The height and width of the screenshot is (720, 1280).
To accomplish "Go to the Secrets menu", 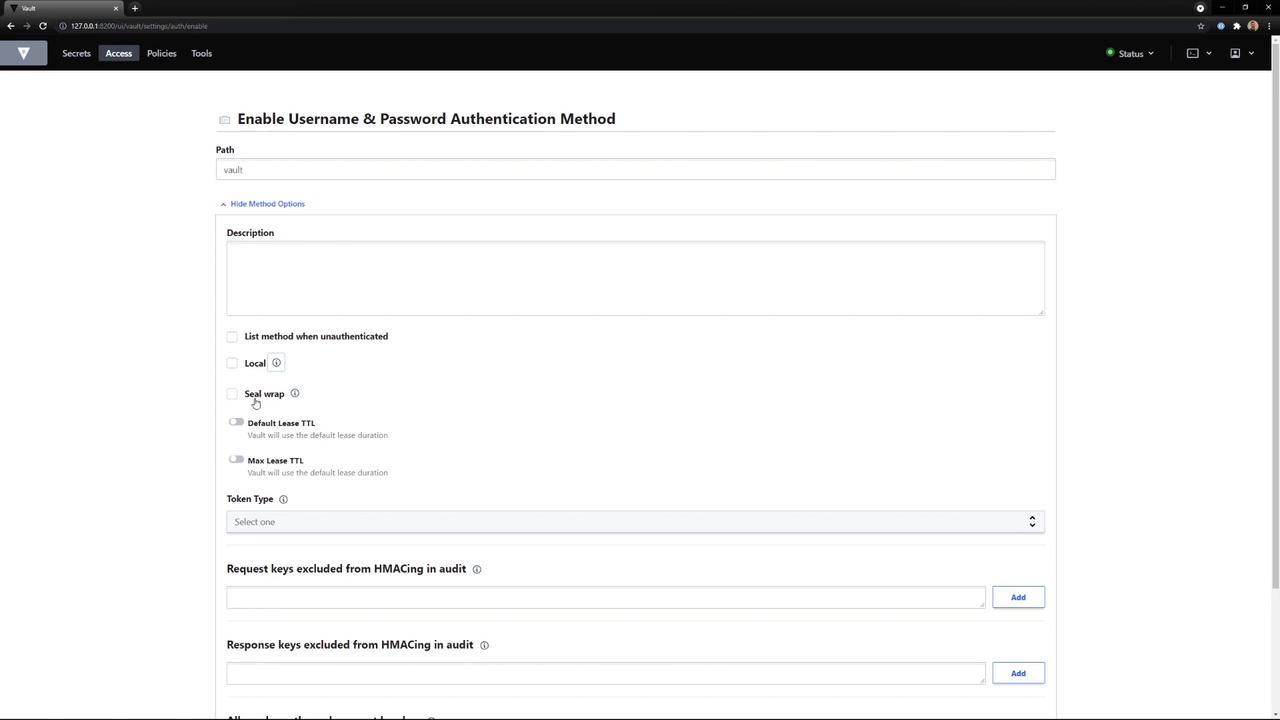I will click(76, 54).
